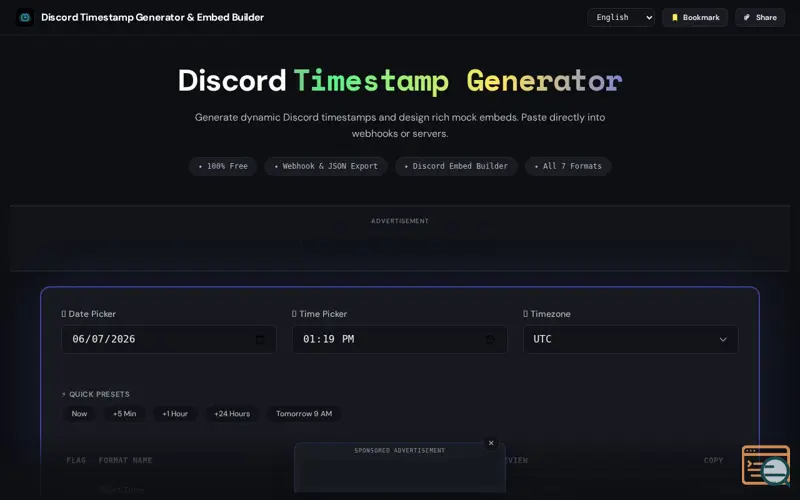This screenshot has height=500, width=800.
Task: Click the Bookmark button
Action: pyautogui.click(x=695, y=17)
